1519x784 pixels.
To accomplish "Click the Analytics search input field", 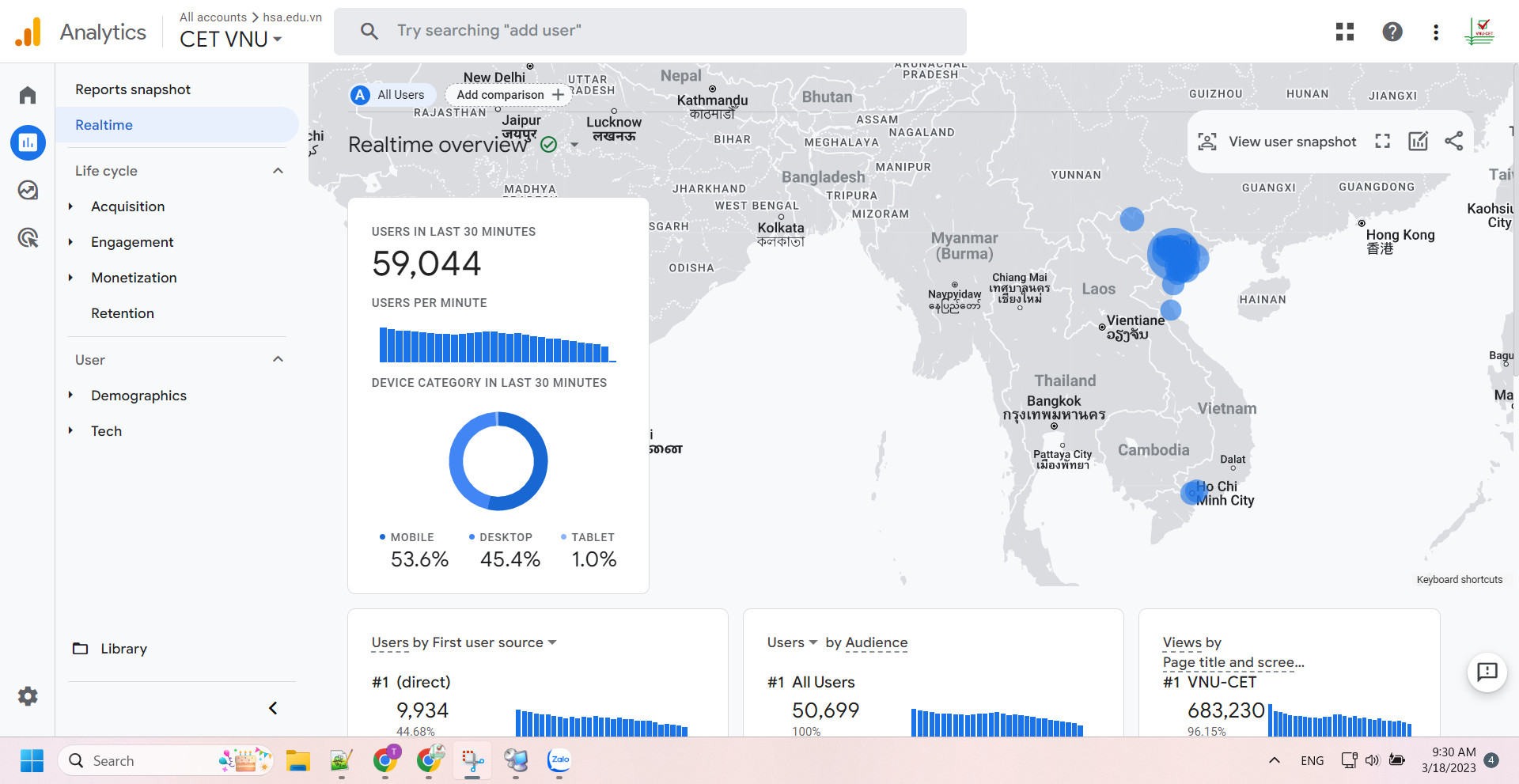I will pos(650,31).
